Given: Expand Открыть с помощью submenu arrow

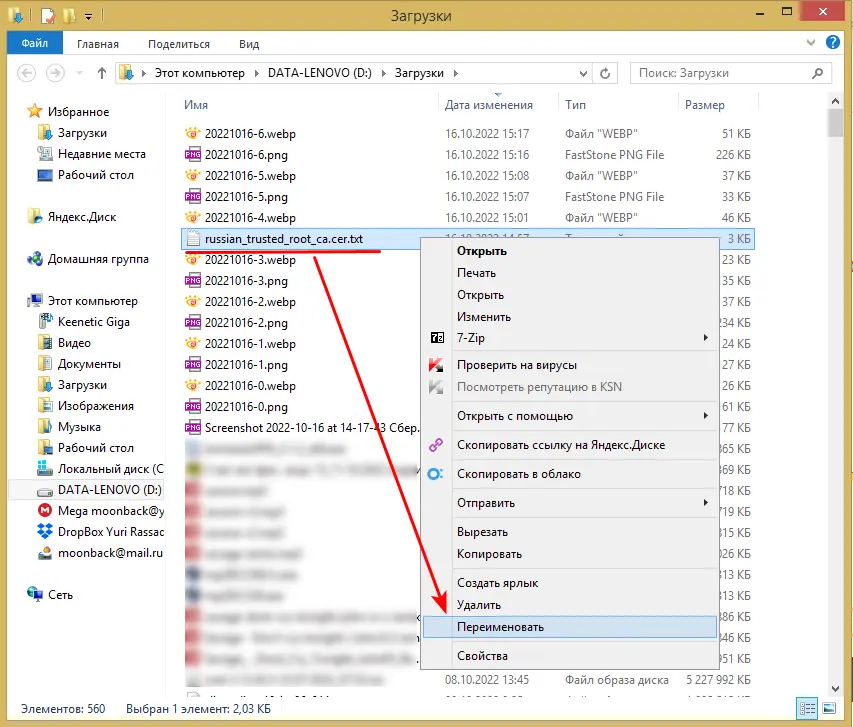Looking at the screenshot, I should tap(706, 415).
